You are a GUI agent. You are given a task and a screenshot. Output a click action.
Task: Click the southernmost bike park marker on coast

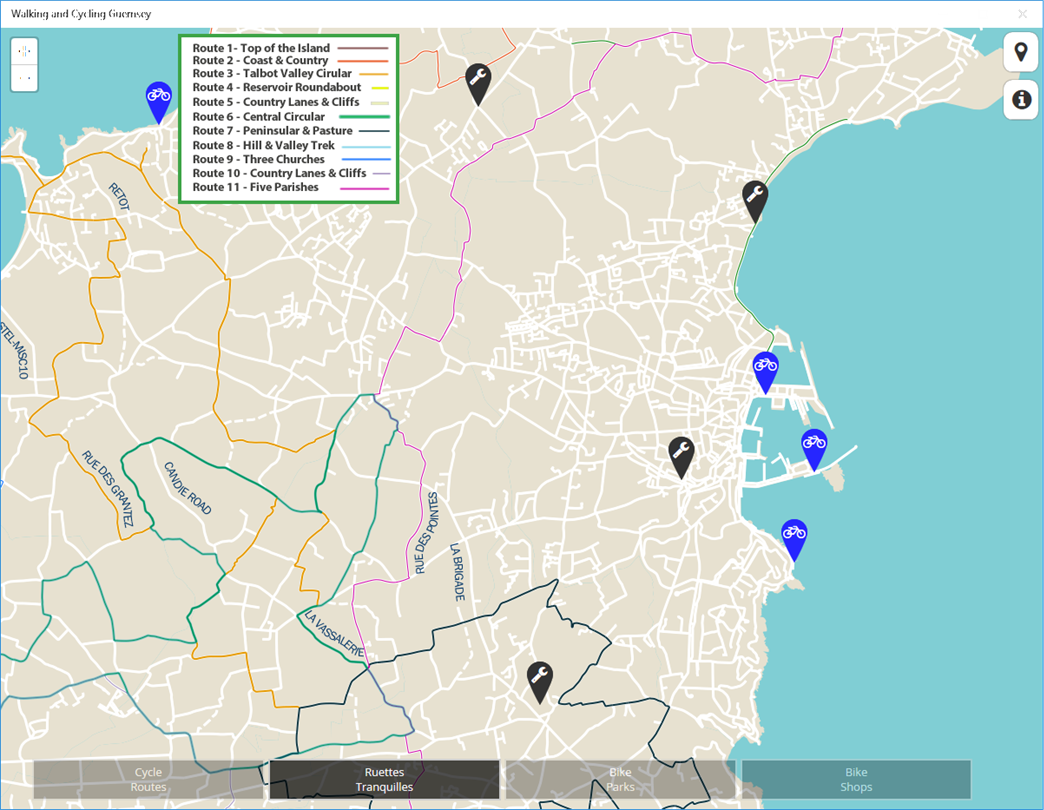pos(794,540)
